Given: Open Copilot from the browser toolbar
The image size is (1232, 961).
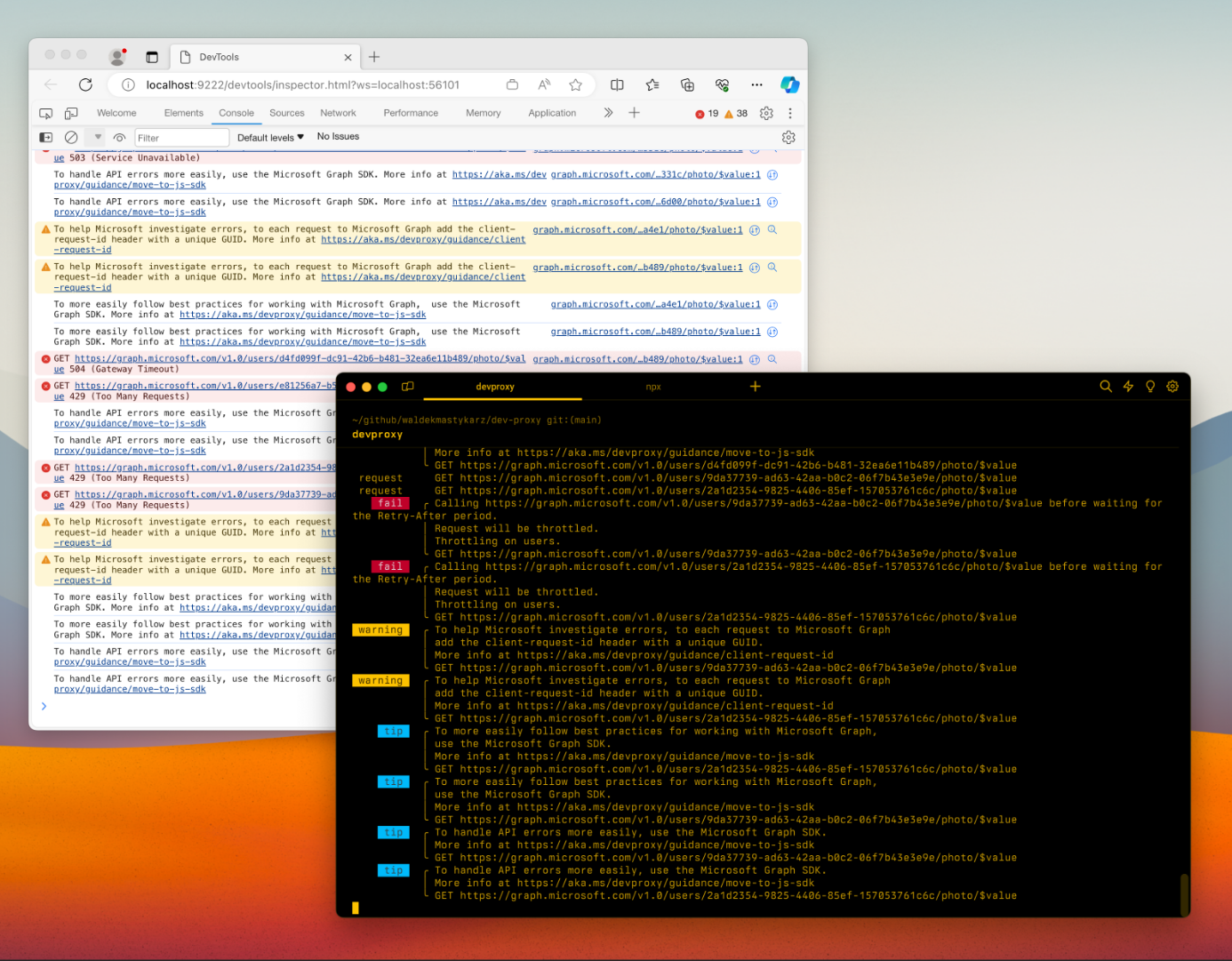Looking at the screenshot, I should click(x=789, y=84).
